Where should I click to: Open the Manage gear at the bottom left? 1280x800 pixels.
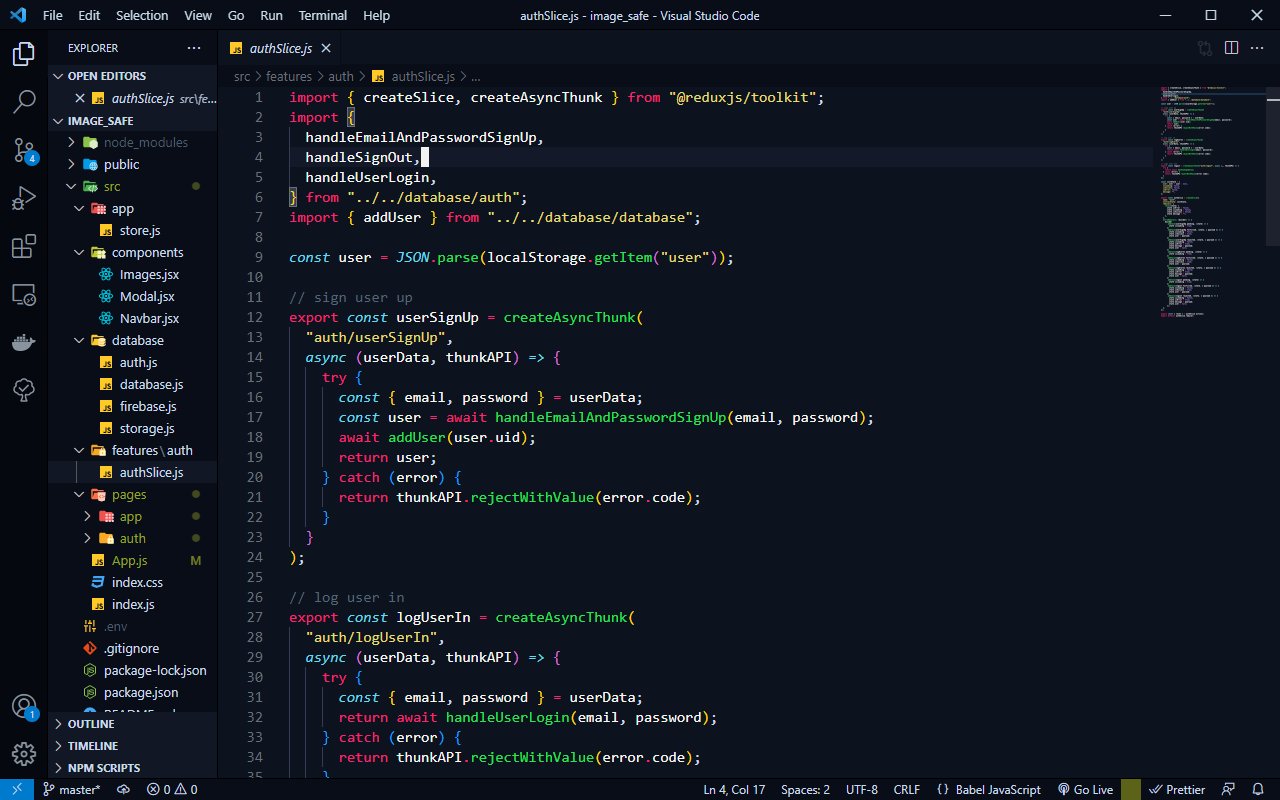point(22,753)
